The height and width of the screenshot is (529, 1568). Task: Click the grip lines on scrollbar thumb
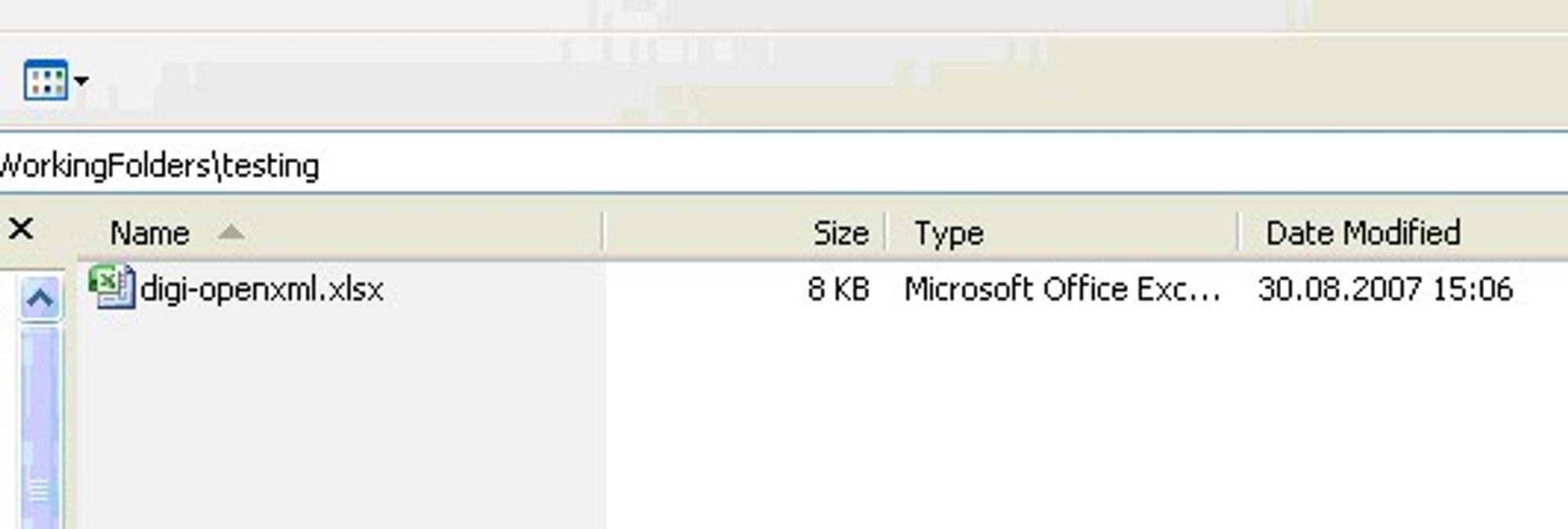(x=40, y=491)
